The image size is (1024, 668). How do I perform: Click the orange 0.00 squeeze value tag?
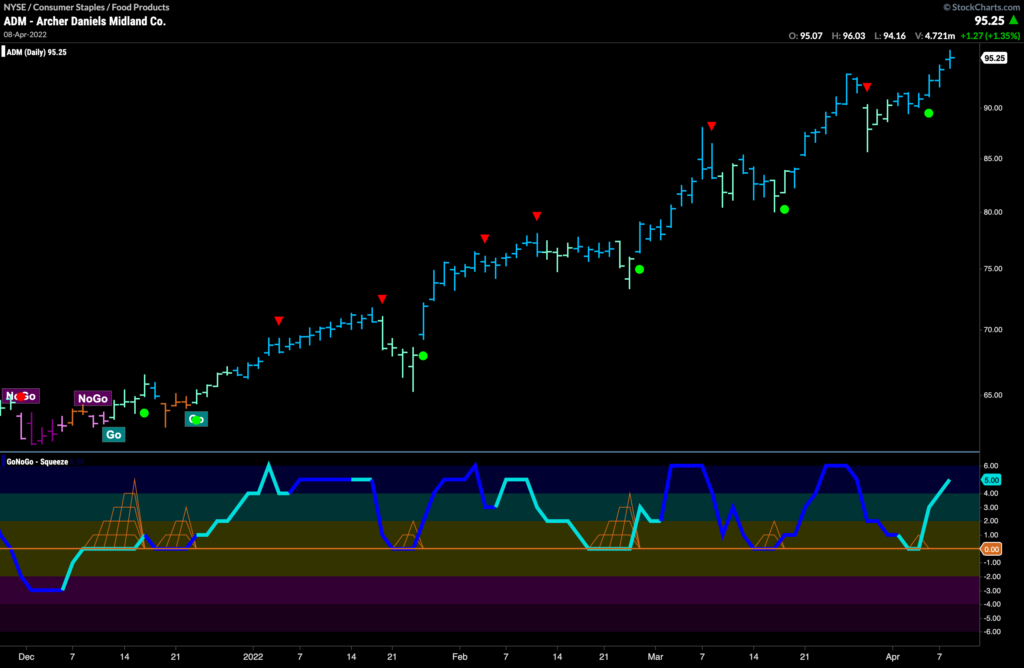(x=991, y=549)
